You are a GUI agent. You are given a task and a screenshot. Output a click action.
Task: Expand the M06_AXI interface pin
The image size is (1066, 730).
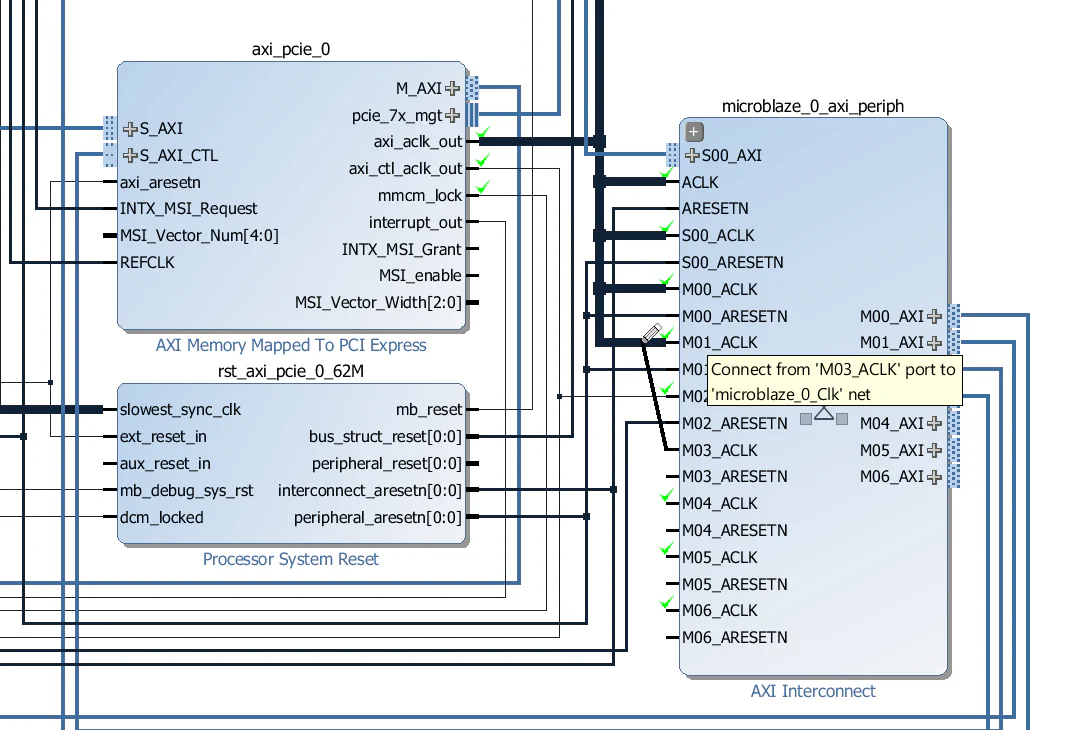(935, 477)
